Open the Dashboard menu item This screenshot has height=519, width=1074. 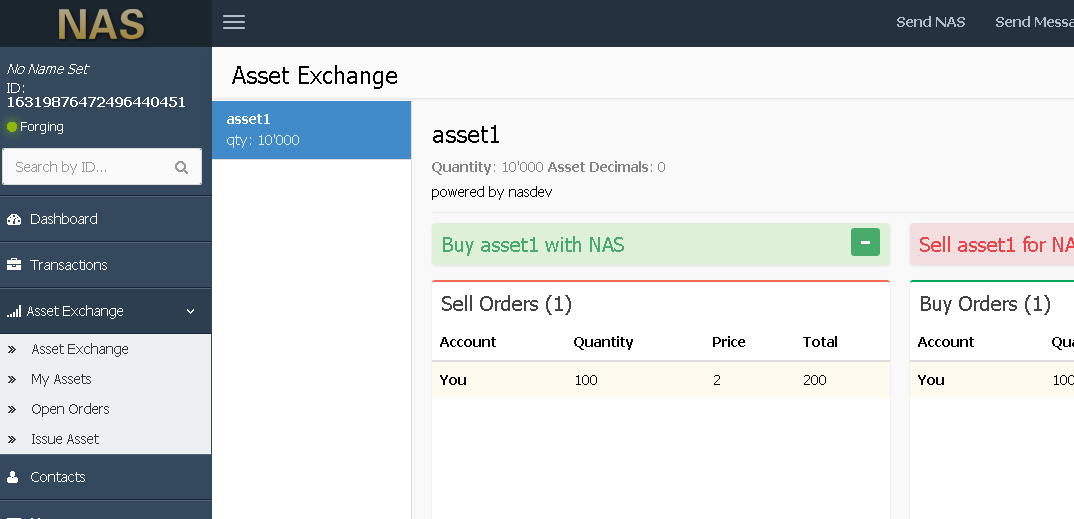[105, 219]
